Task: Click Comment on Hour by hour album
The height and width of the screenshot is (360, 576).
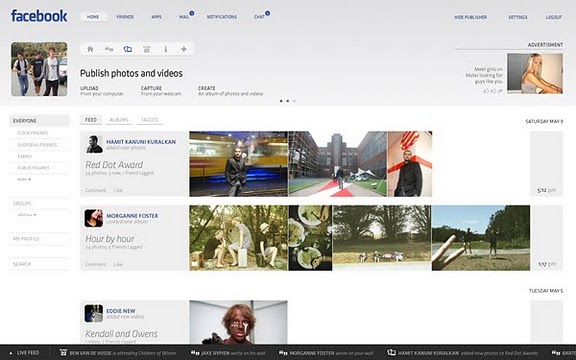Action: pos(96,264)
